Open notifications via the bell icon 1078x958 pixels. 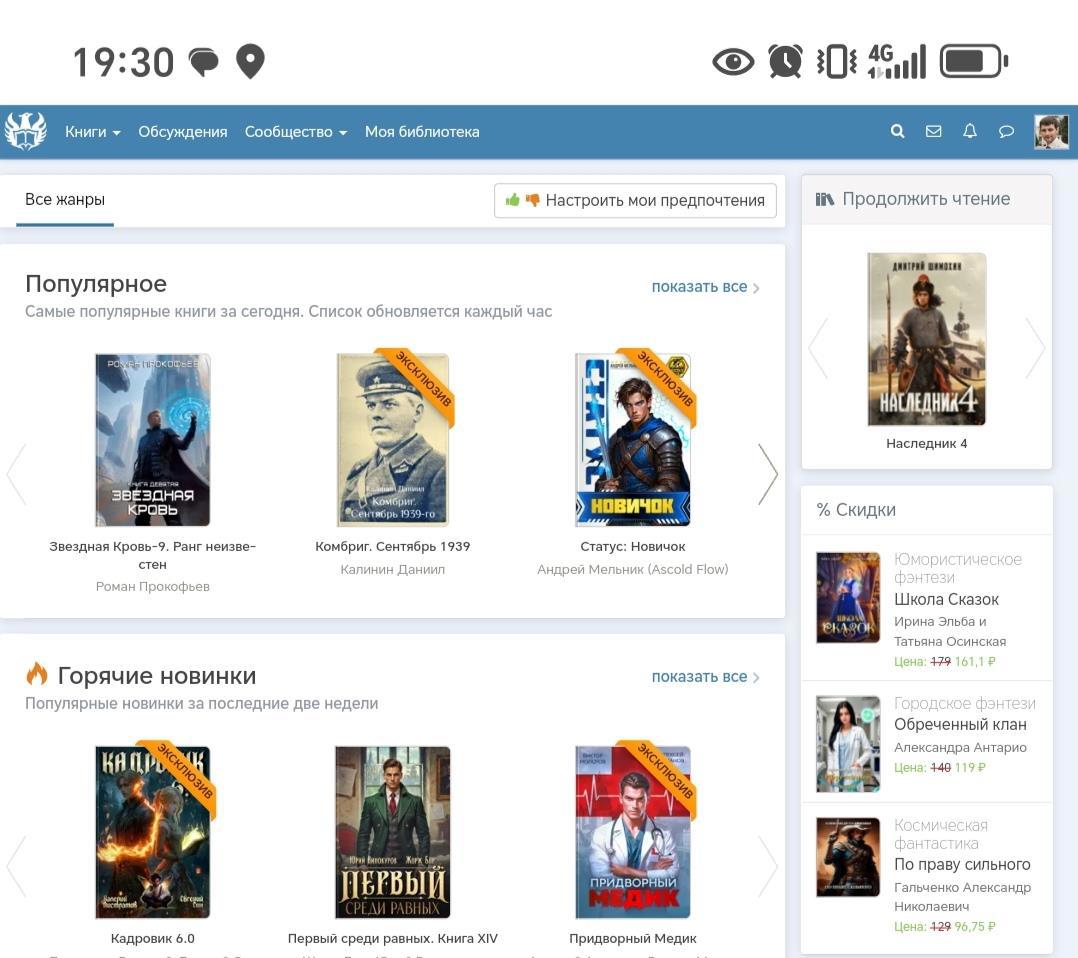(969, 131)
